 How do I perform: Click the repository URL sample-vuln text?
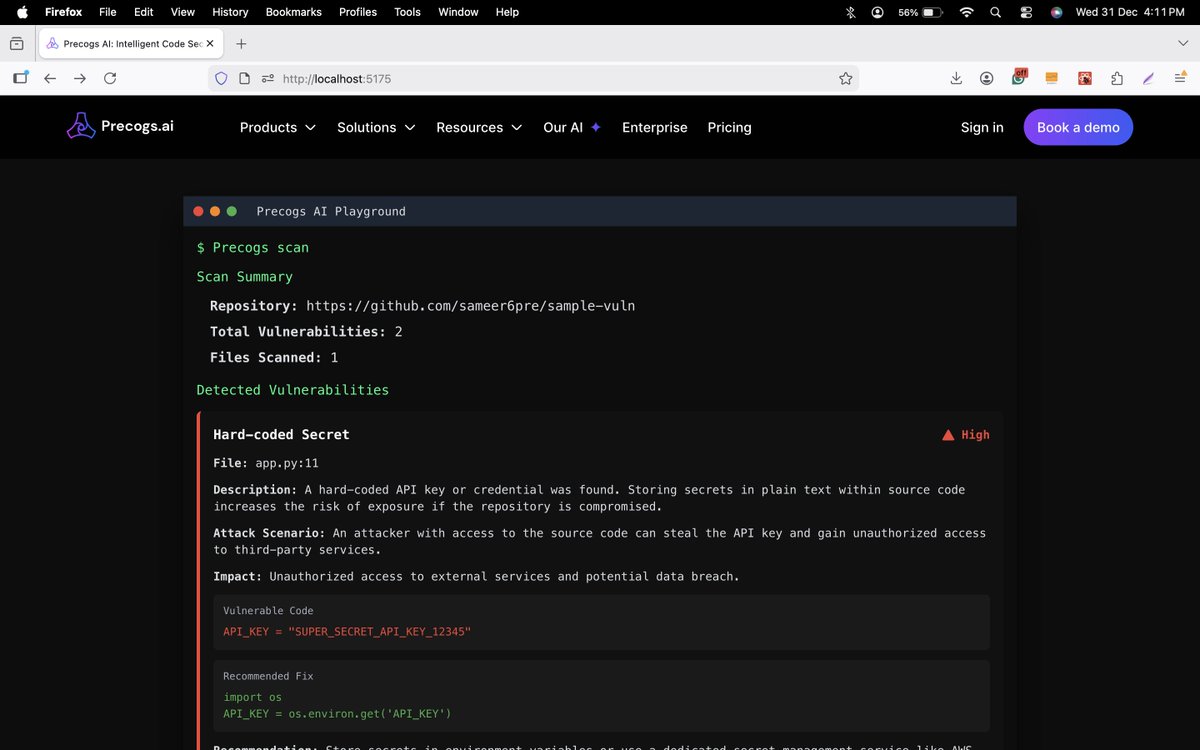[470, 305]
